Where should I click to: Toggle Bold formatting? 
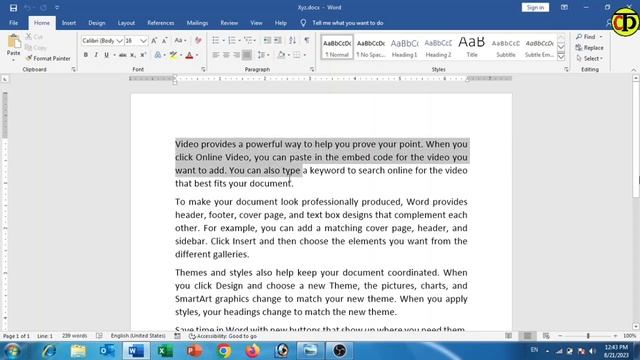[86, 55]
